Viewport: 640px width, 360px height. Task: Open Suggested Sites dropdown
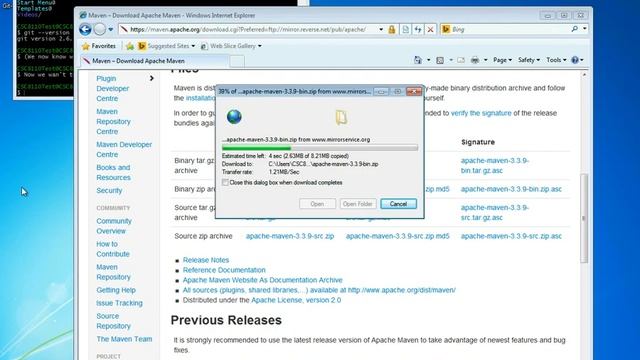(167, 46)
